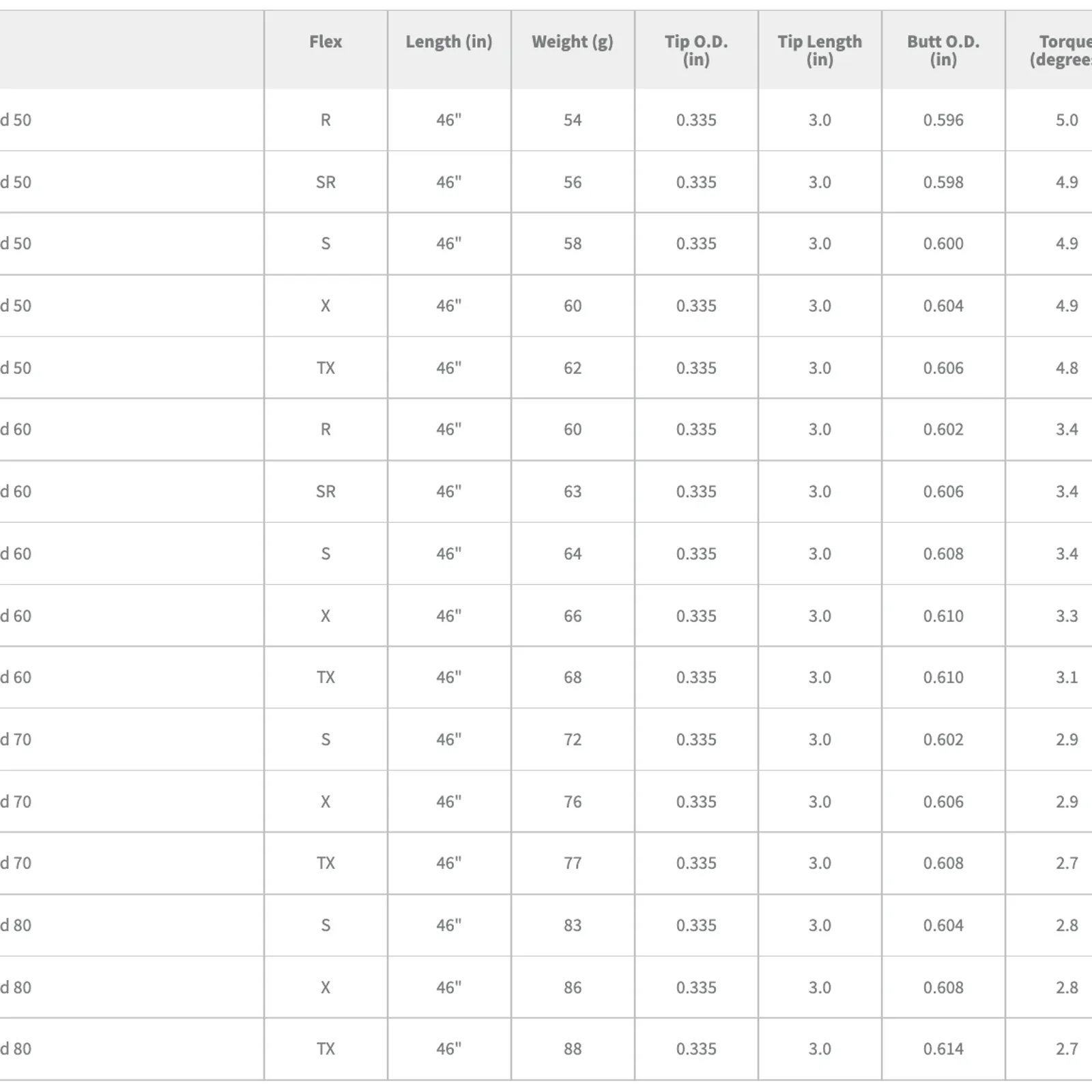Click the Flex column header

pos(326,50)
